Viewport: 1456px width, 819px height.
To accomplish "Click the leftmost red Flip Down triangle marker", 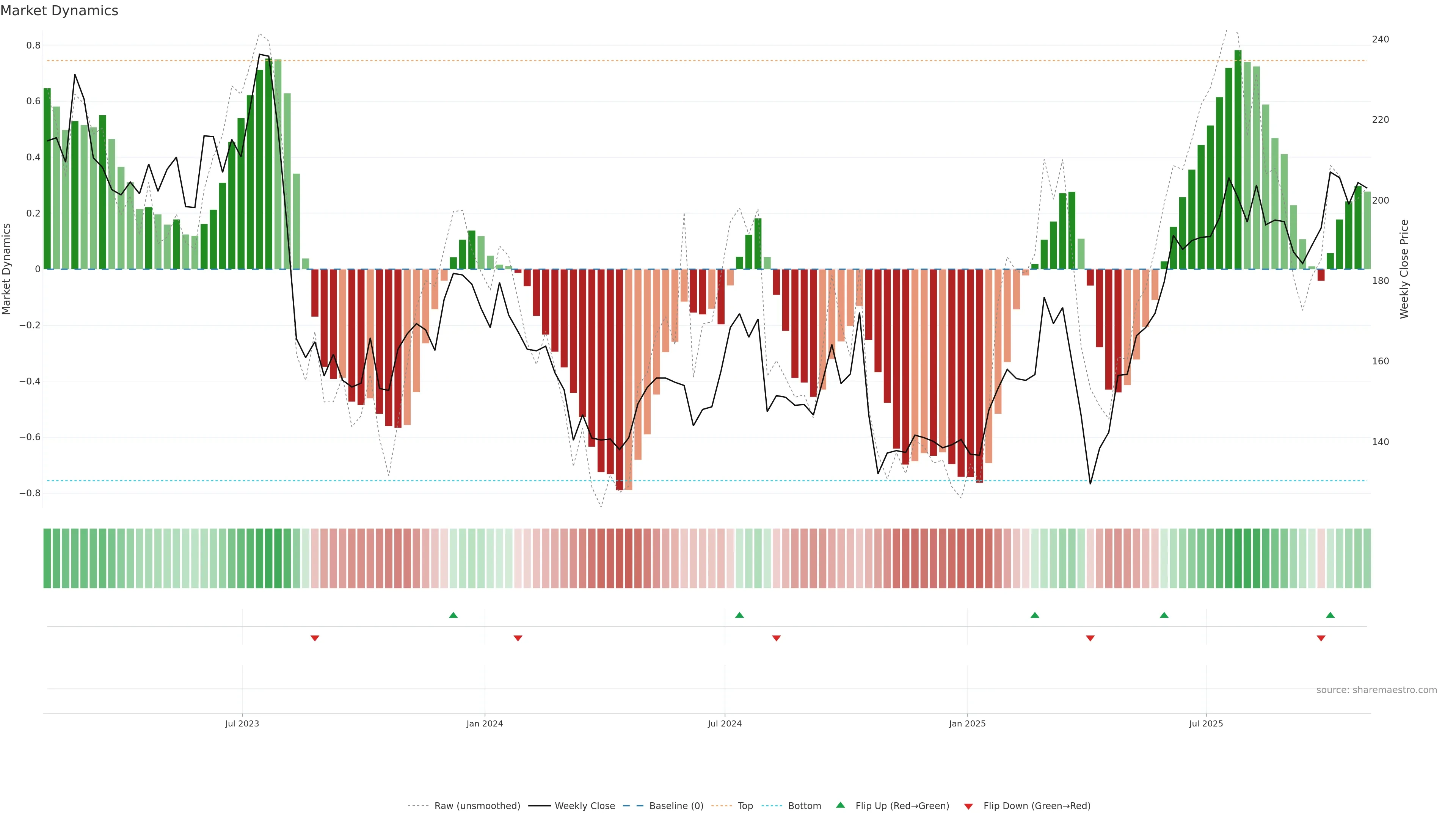I will coord(315,638).
